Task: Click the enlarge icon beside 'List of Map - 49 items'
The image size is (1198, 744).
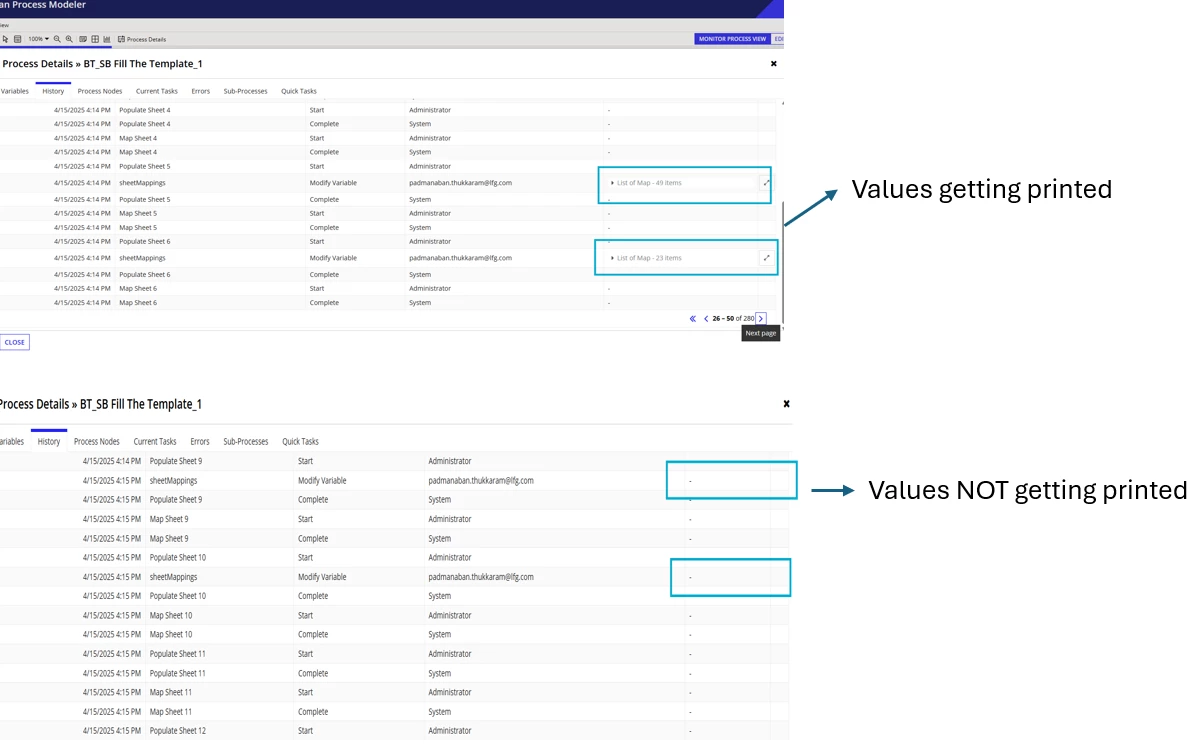Action: point(766,183)
